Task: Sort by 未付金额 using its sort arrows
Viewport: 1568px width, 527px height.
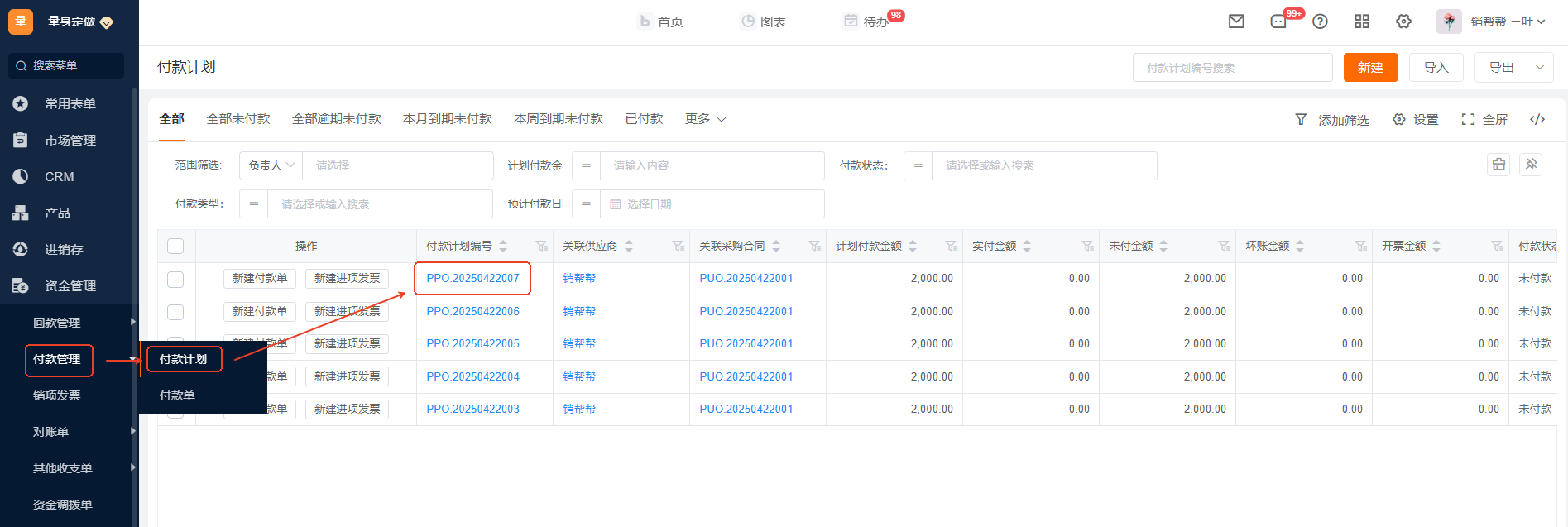Action: (1163, 246)
